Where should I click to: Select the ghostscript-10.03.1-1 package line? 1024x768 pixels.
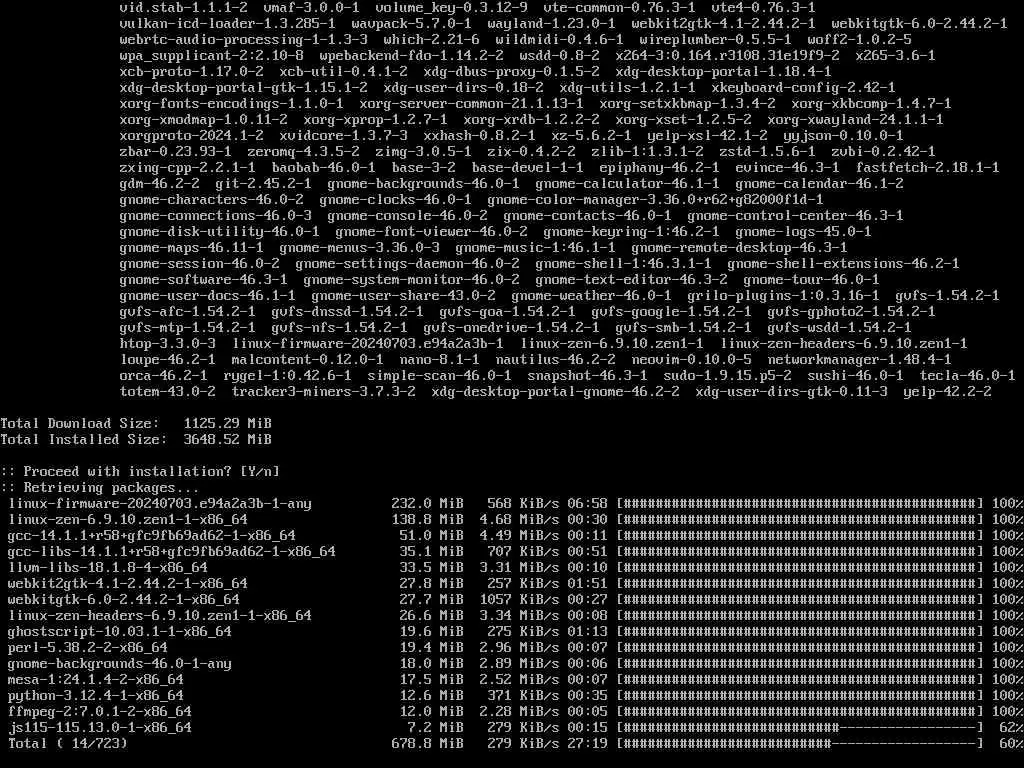(x=120, y=632)
